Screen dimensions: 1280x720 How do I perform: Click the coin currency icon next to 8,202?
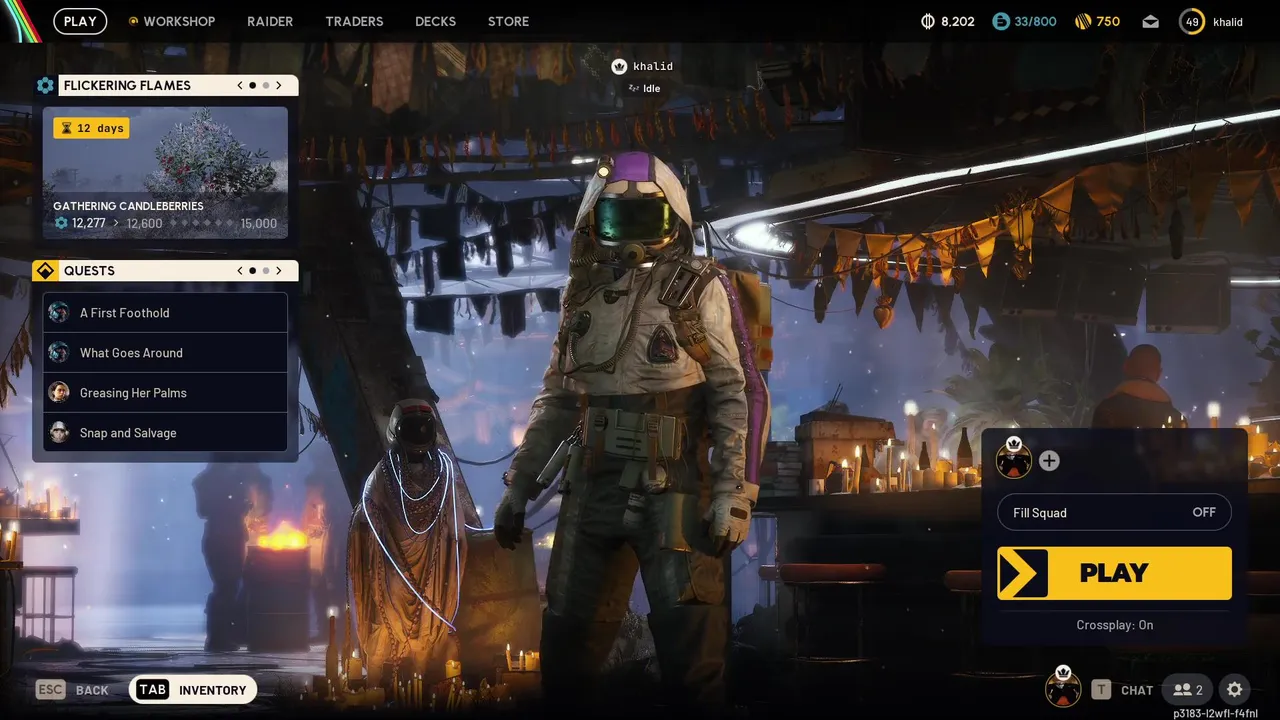[x=928, y=21]
